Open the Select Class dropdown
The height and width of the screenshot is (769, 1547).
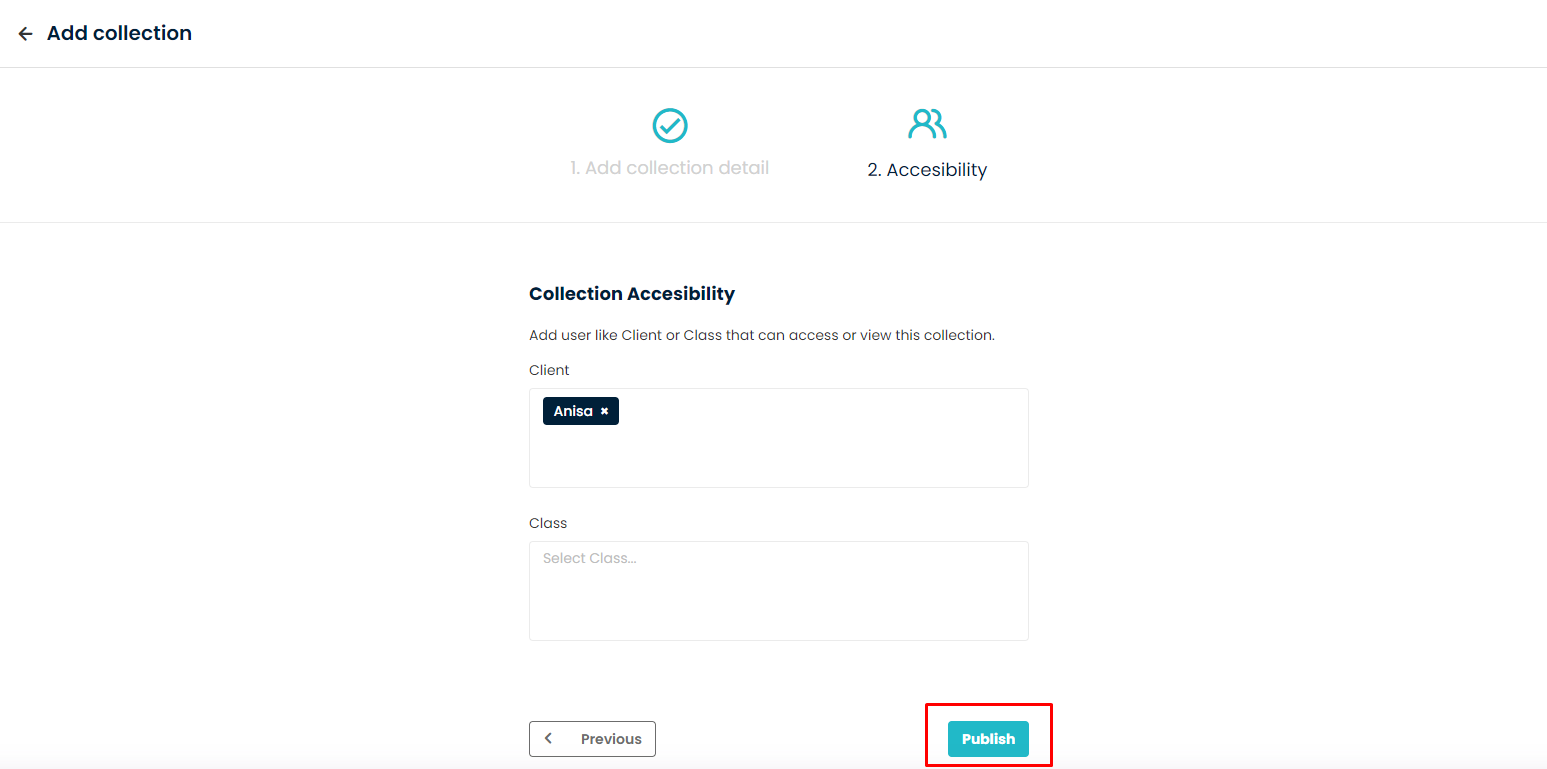(x=779, y=591)
